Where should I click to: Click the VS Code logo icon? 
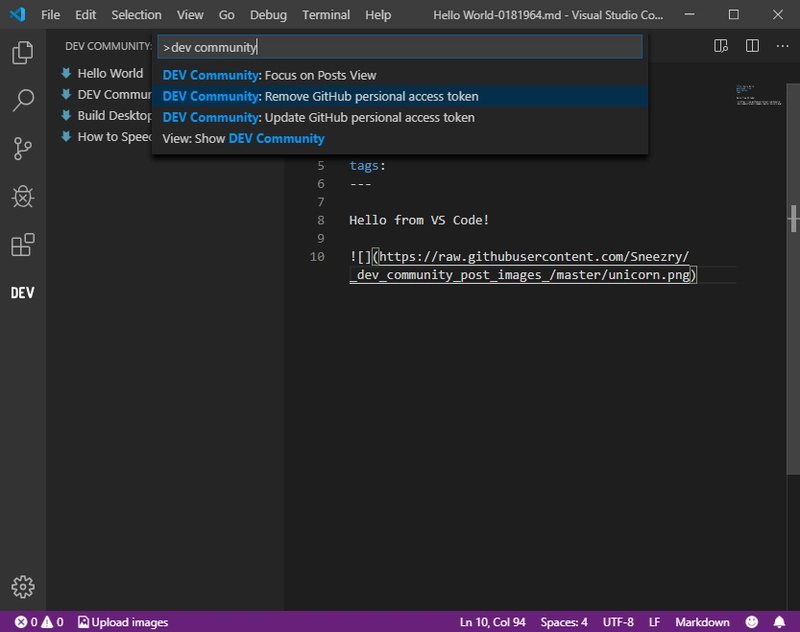pyautogui.click(x=17, y=14)
